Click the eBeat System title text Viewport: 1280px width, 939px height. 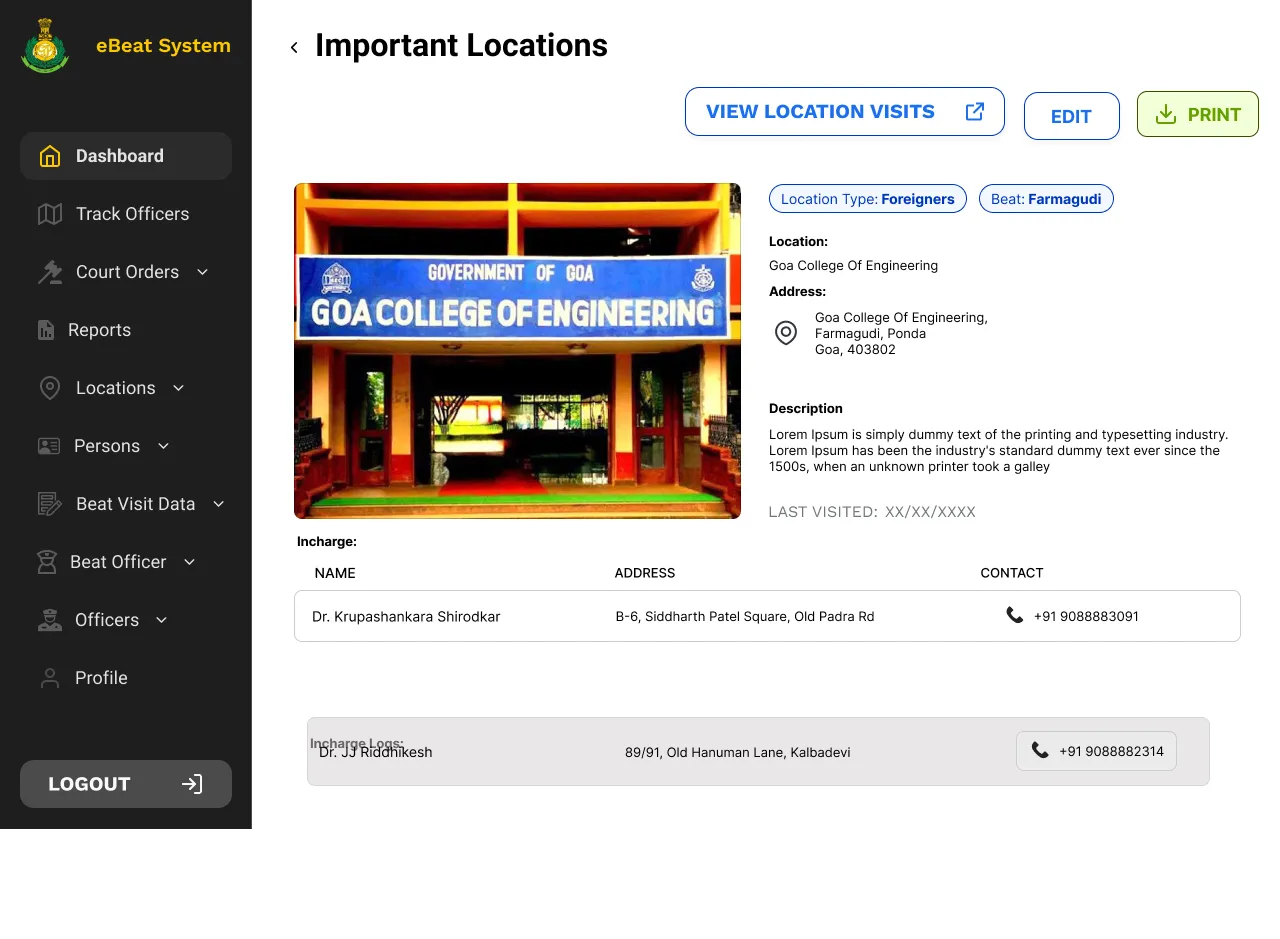[x=163, y=45]
